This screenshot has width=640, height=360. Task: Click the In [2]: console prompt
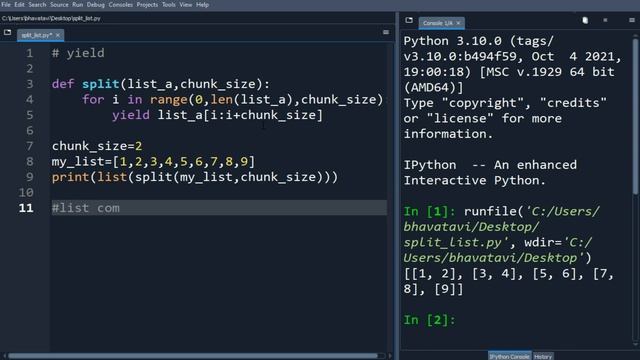pyautogui.click(x=429, y=320)
